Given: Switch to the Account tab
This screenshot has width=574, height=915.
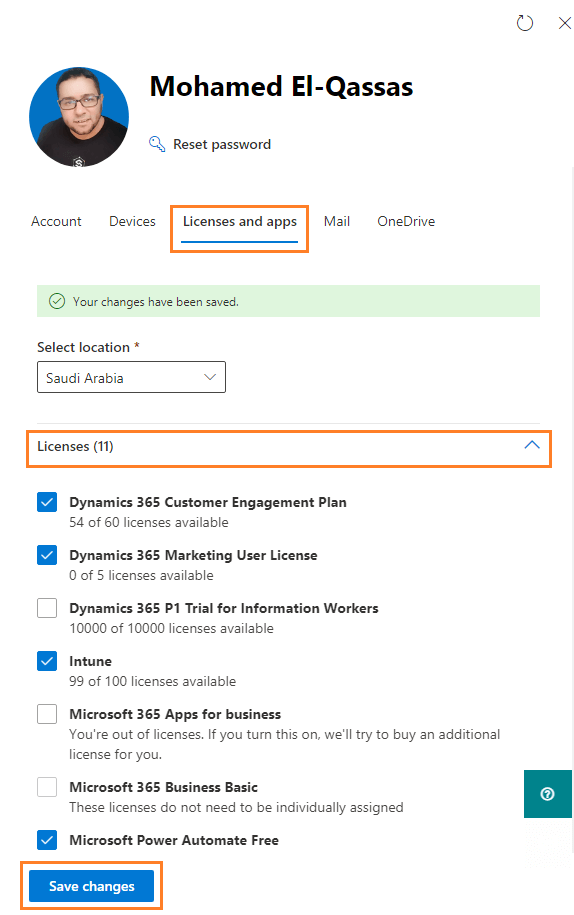Looking at the screenshot, I should [56, 221].
